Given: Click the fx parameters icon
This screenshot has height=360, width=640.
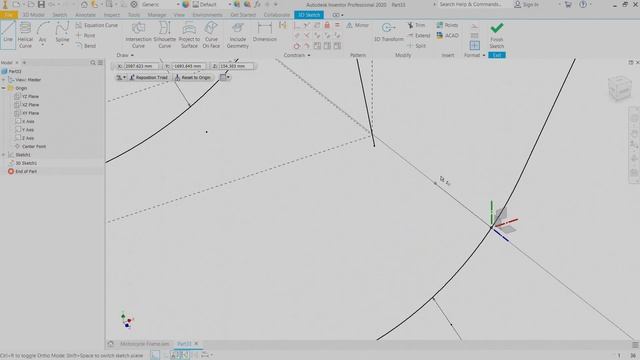Looking at the screenshot, I should pos(258,4).
